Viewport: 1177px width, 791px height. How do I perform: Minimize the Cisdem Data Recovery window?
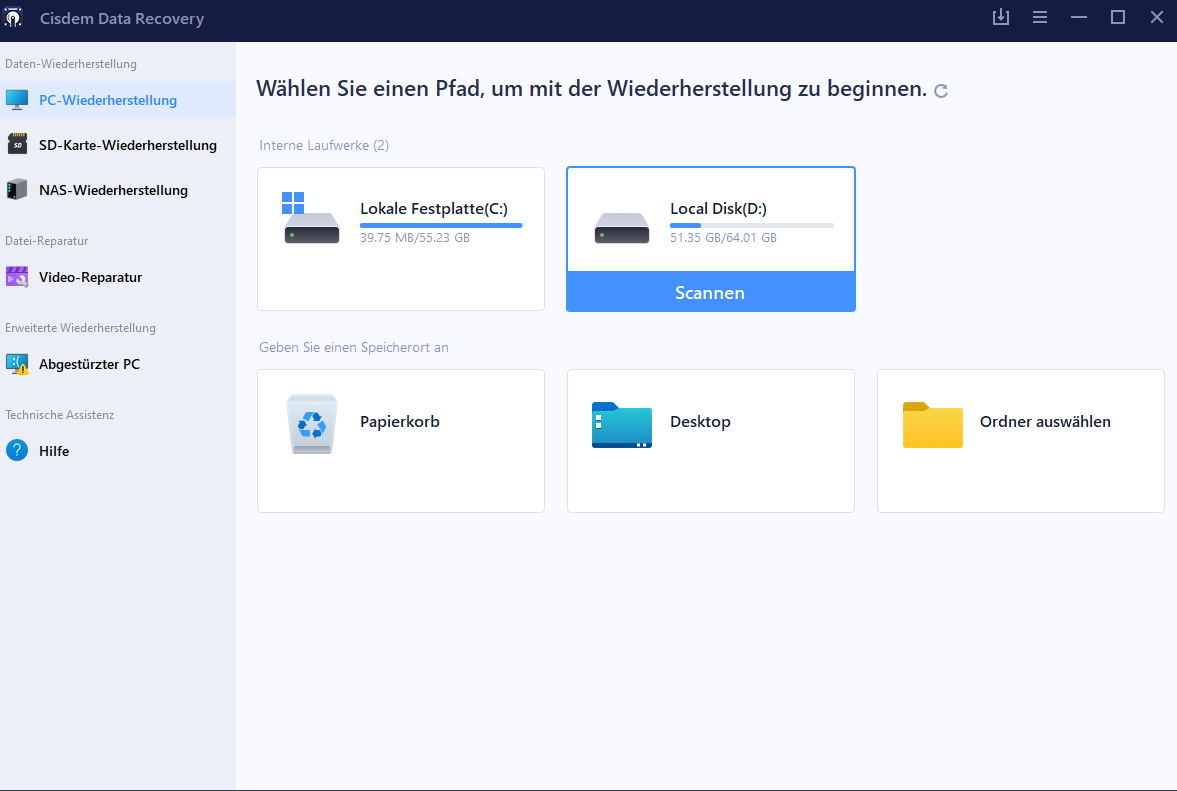click(1079, 17)
